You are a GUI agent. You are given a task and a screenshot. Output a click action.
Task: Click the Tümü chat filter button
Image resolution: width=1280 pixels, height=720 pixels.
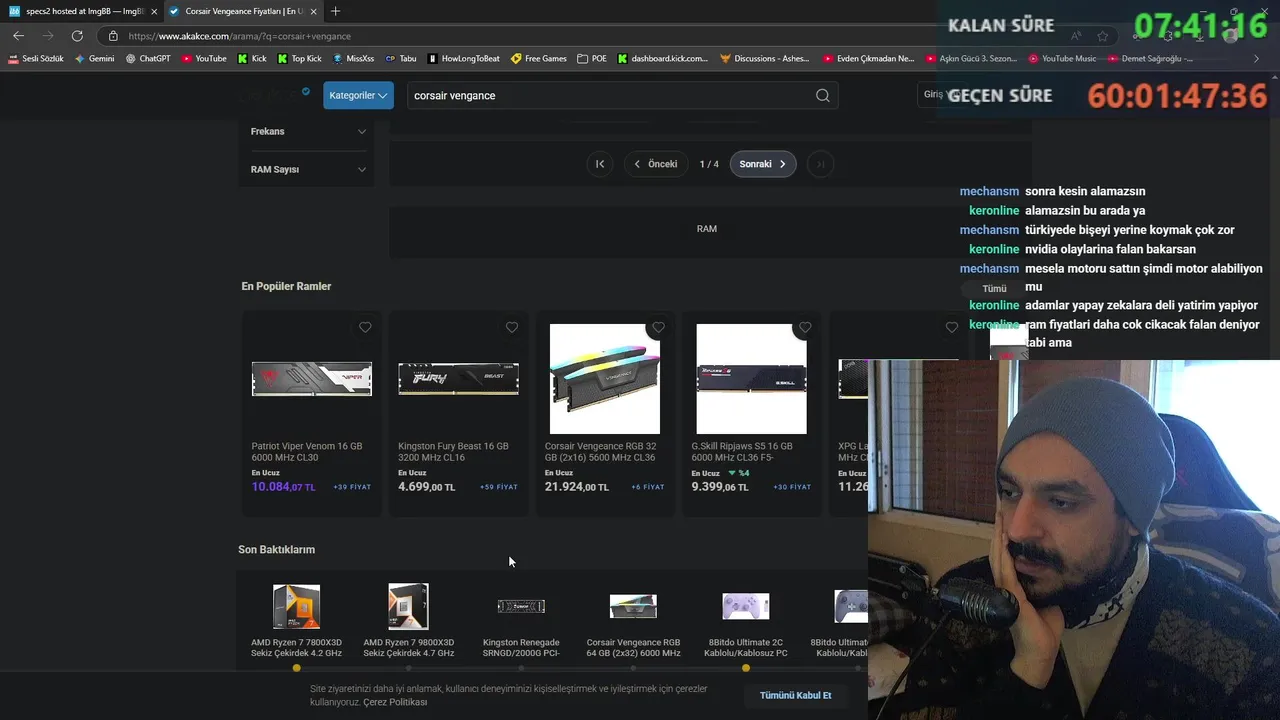[x=994, y=288]
